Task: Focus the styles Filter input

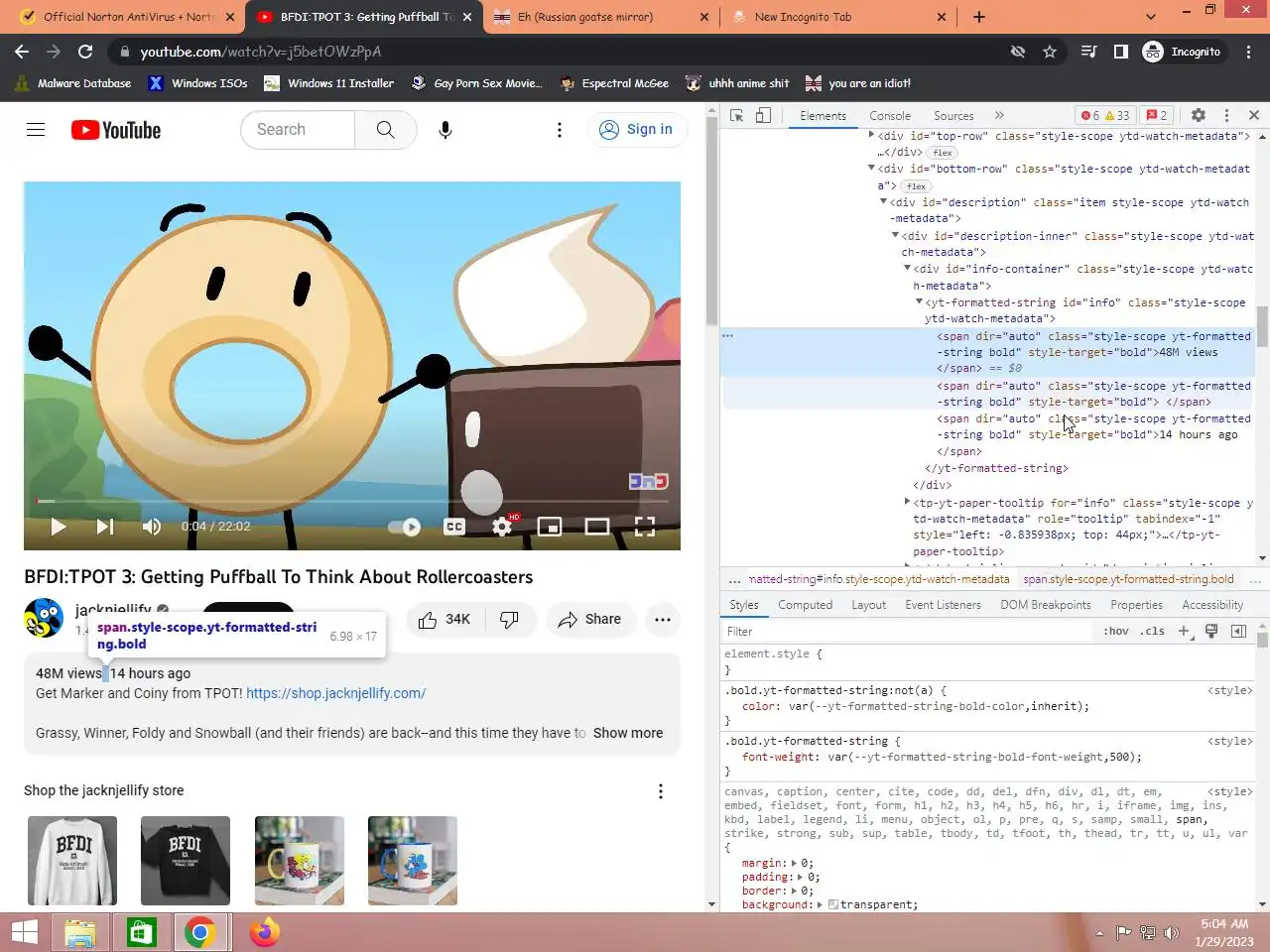Action: (x=908, y=632)
